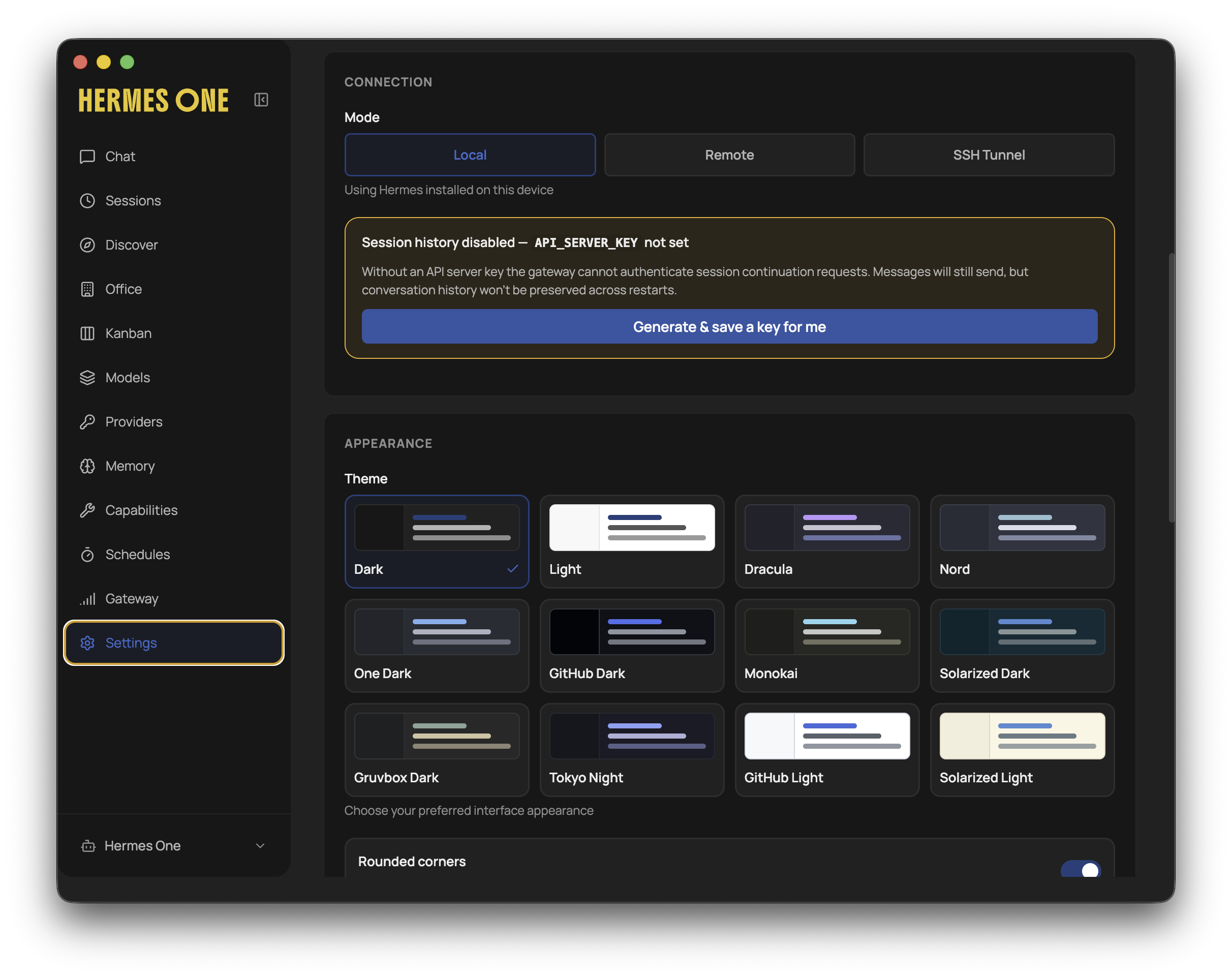Expand the Hermes One profile chevron
1232x978 pixels.
tap(260, 845)
